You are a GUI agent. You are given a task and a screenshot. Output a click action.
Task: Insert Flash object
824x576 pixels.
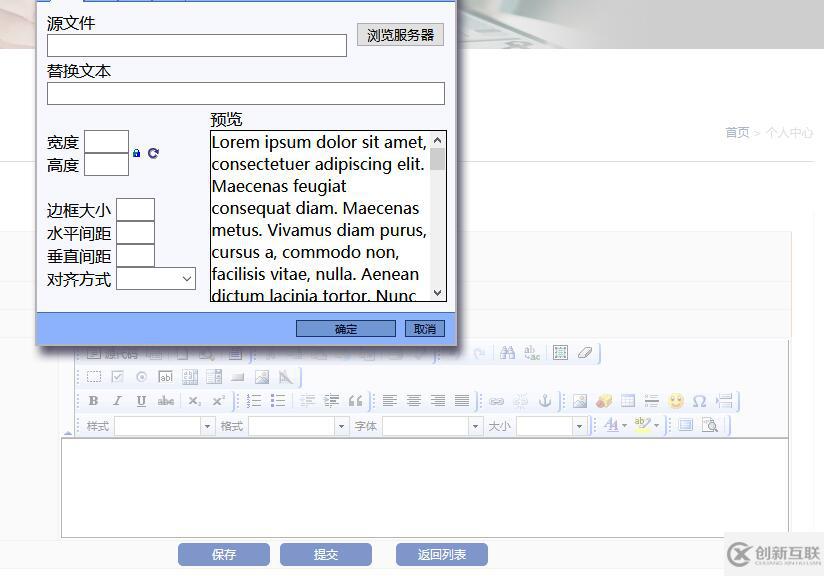point(604,401)
